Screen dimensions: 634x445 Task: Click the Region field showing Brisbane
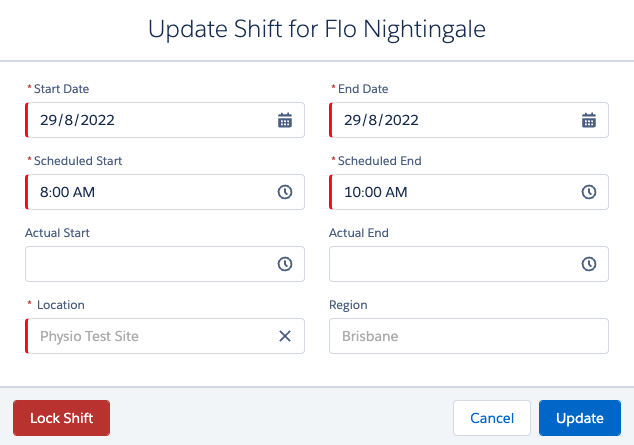(x=469, y=336)
